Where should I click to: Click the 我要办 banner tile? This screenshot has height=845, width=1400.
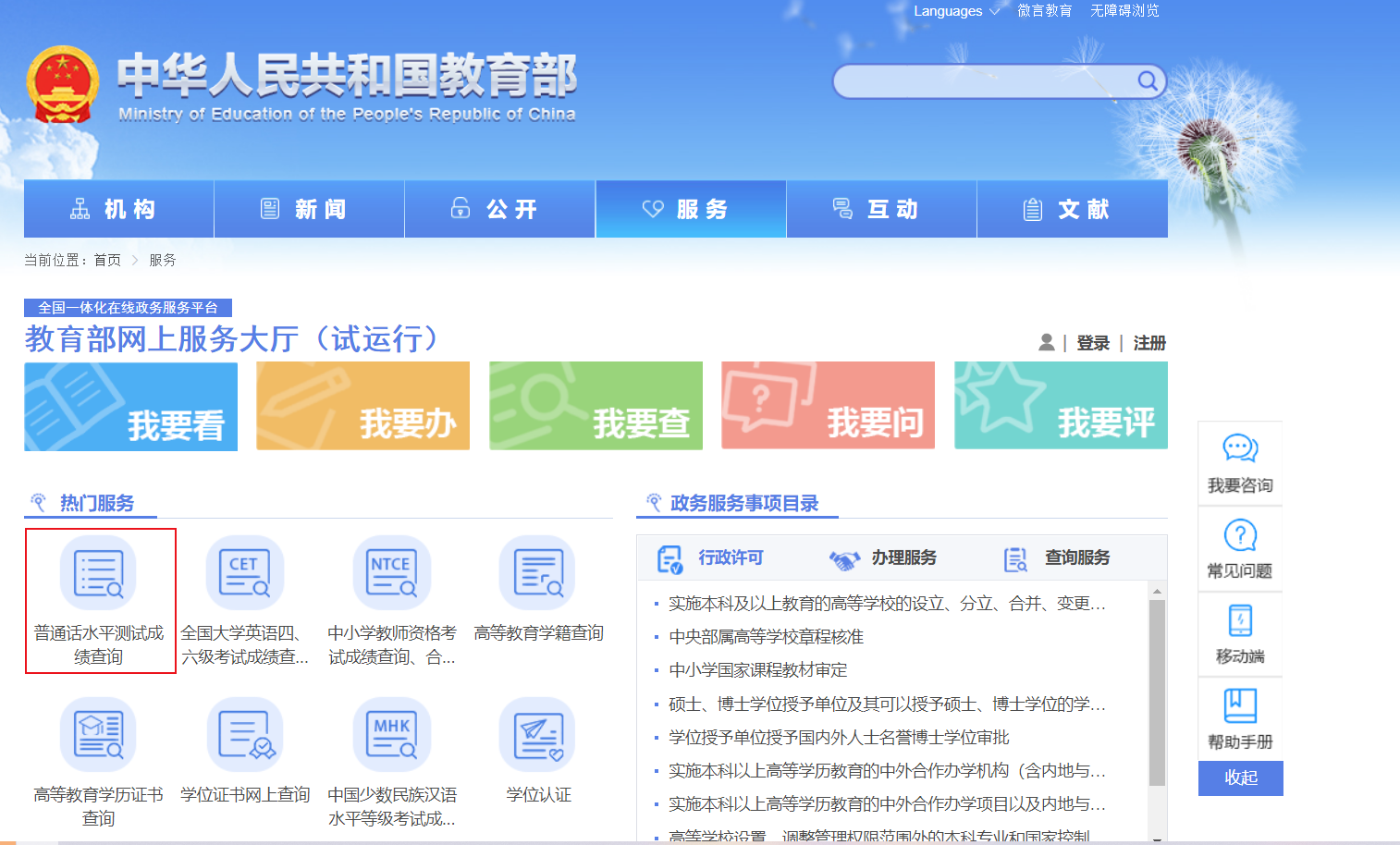362,406
